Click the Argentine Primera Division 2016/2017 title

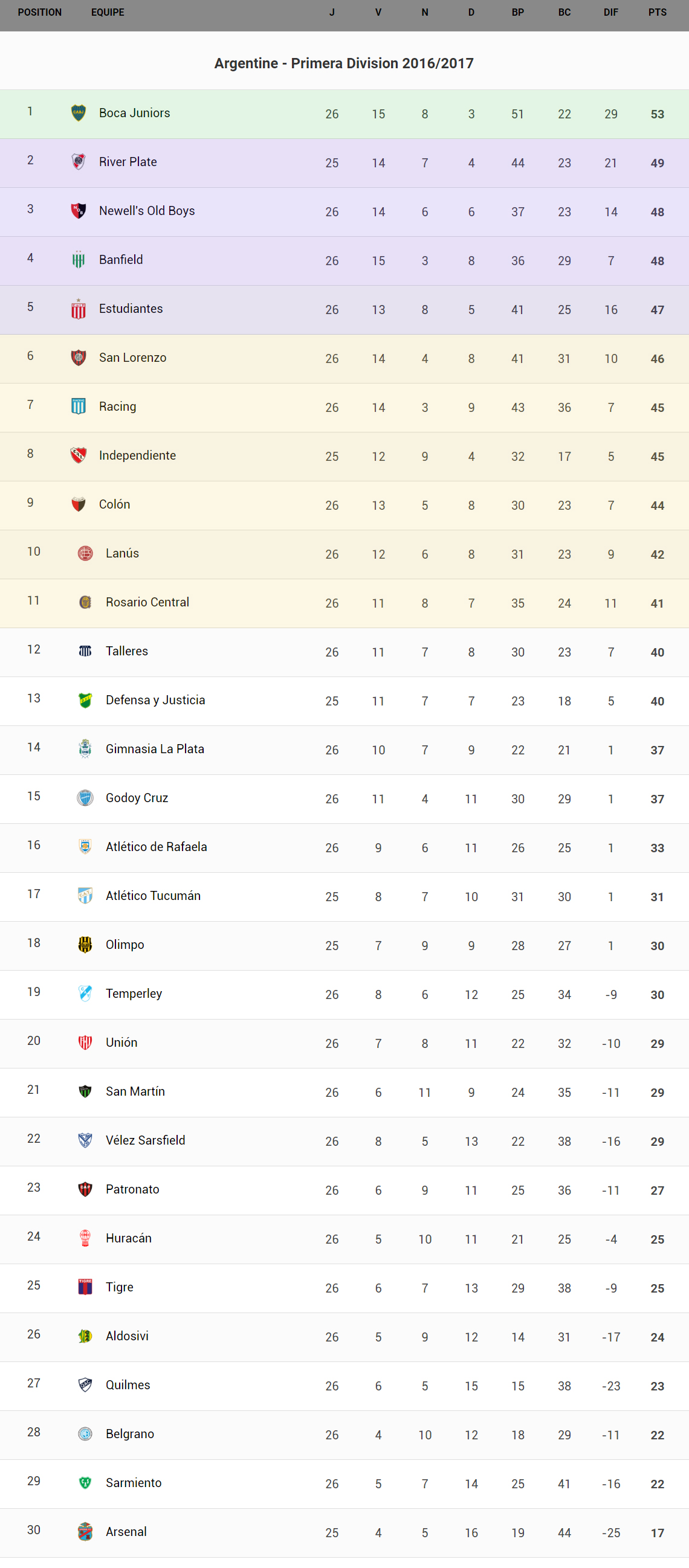click(x=343, y=63)
